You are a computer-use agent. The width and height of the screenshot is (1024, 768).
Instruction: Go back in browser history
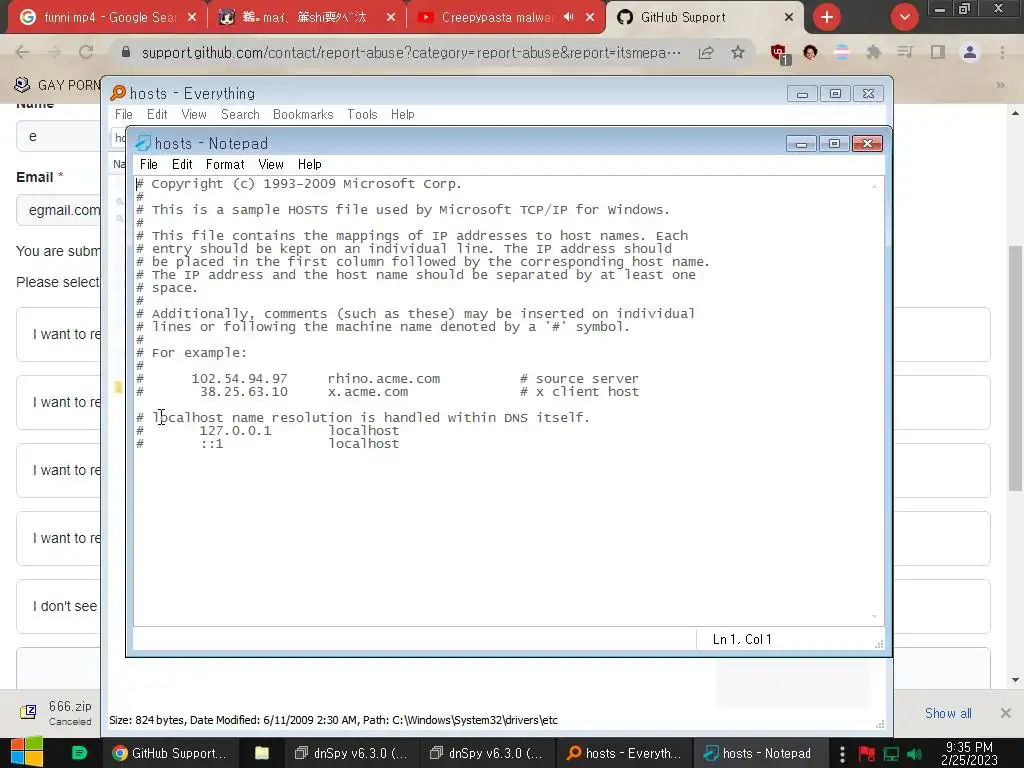pyautogui.click(x=22, y=52)
